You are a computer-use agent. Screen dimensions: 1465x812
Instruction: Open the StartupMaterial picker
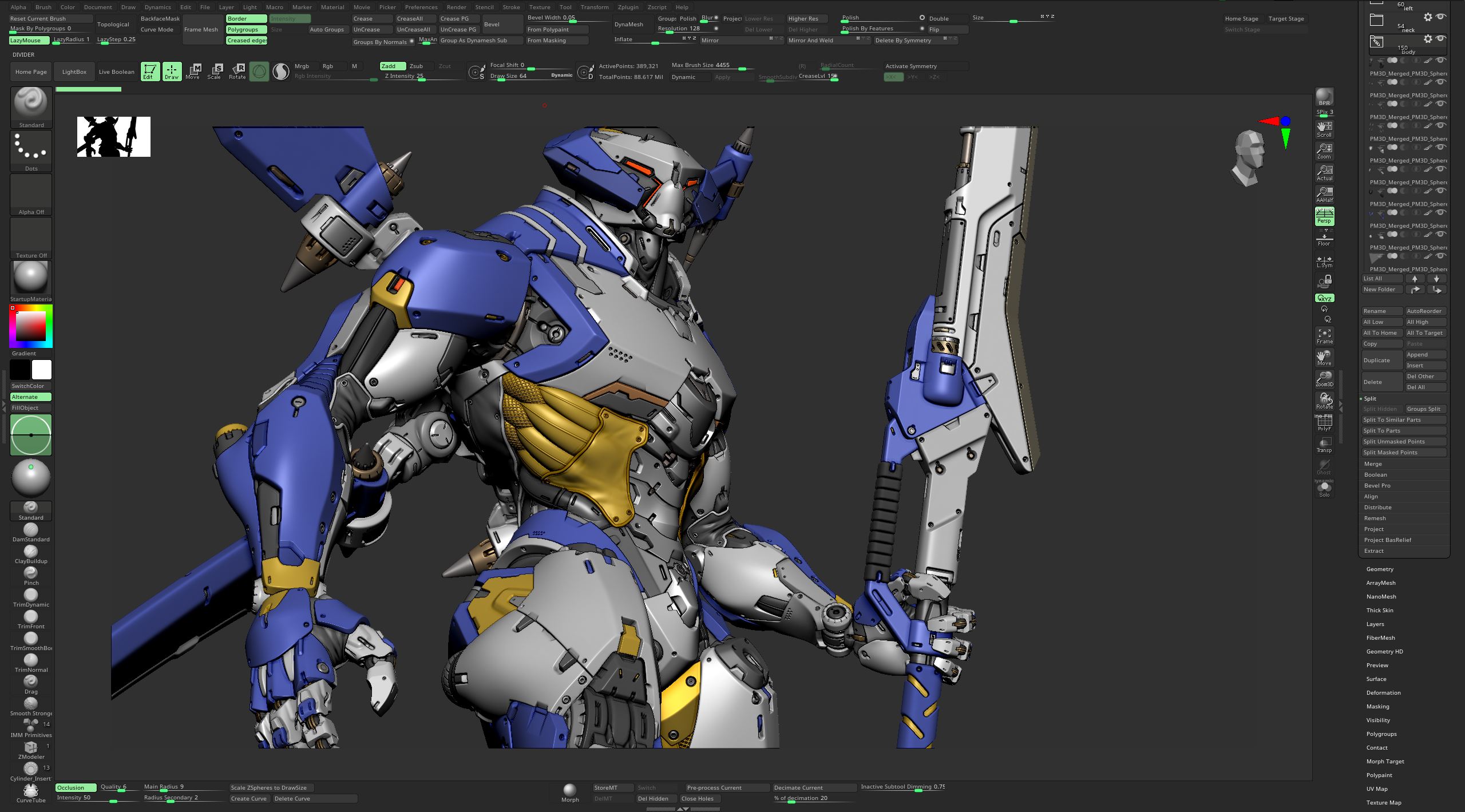tap(31, 282)
